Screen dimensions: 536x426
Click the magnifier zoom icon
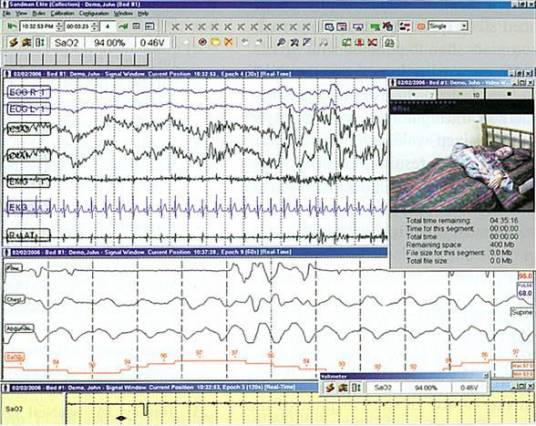(x=281, y=43)
